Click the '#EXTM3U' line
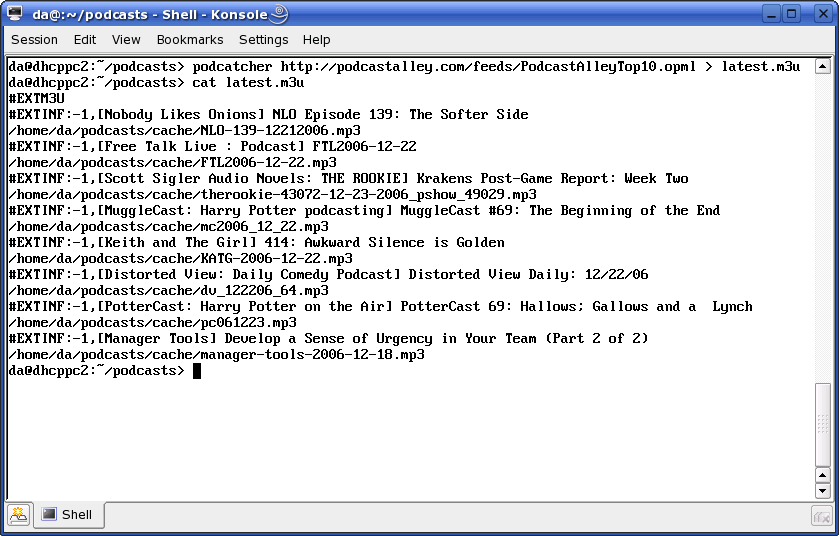This screenshot has height=536, width=839. [36, 98]
